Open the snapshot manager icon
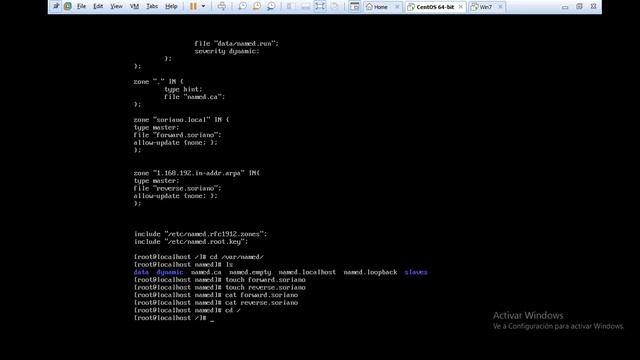Screen dimensions: 640x360 tap(271, 7)
